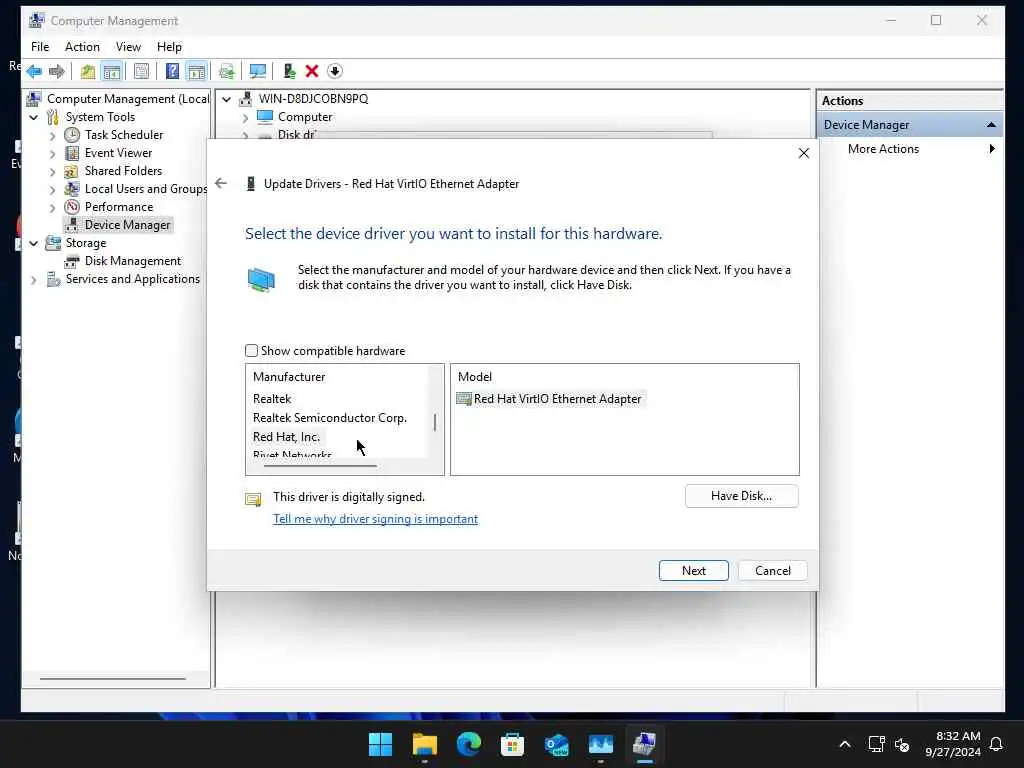Viewport: 1024px width, 768px height.
Task: Click the Back arrow toolbar icon
Action: pos(34,71)
